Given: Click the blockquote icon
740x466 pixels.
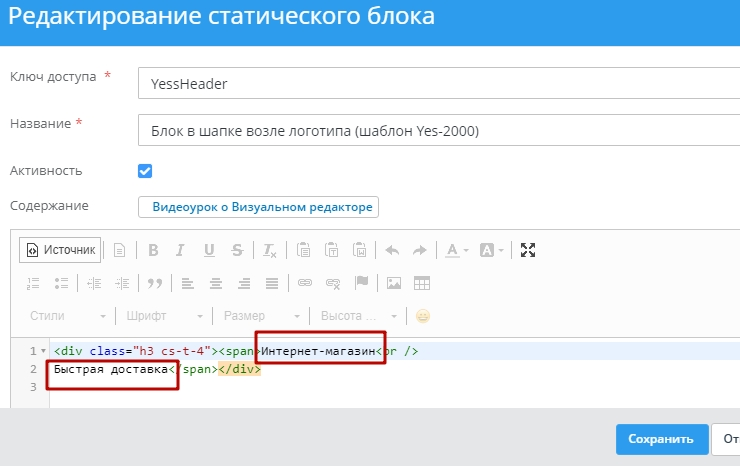Looking at the screenshot, I should point(155,283).
